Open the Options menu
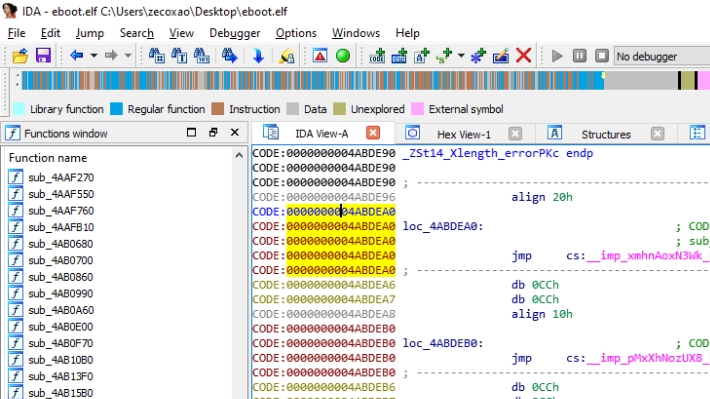The image size is (710, 399). coord(296,33)
